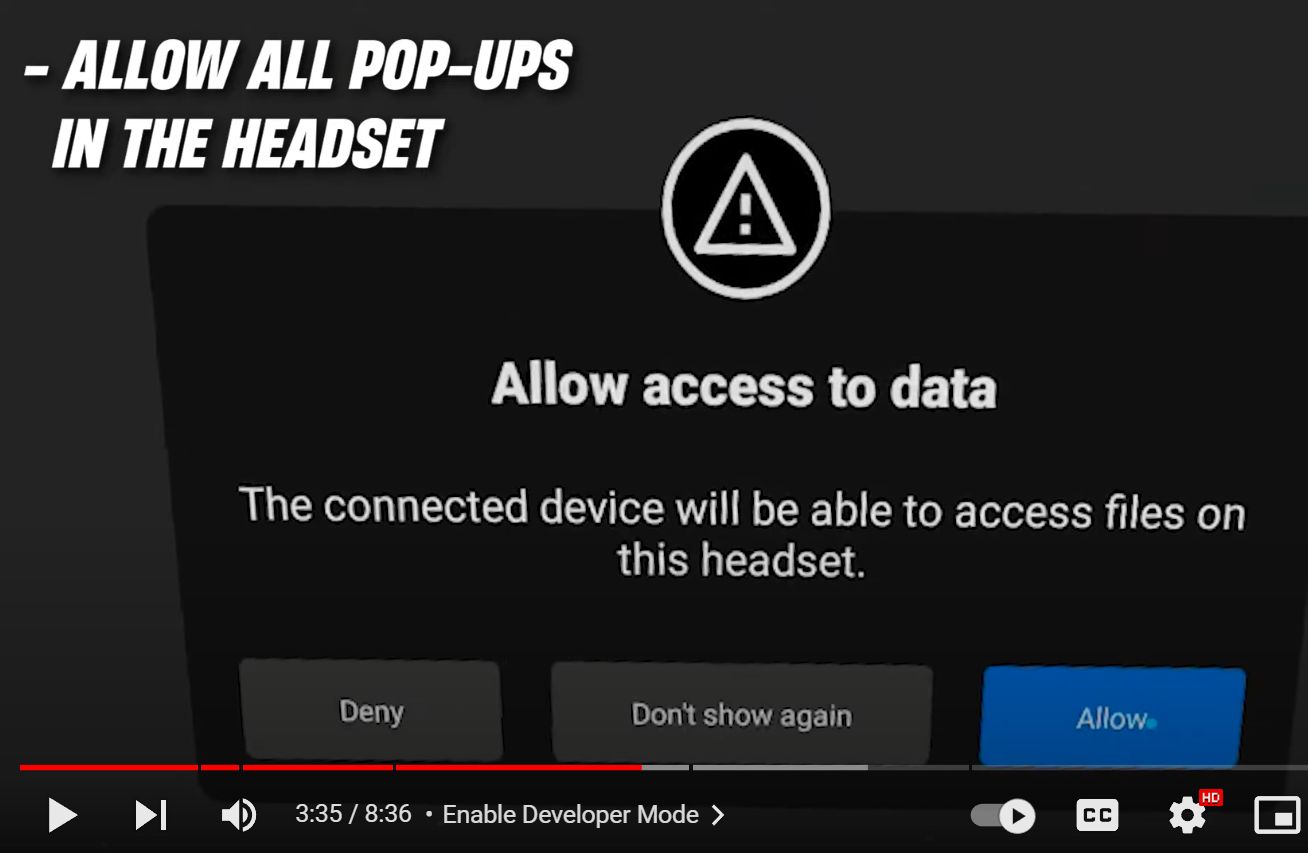Skip to the next video
Screen dimensions: 1308x853
(x=151, y=815)
